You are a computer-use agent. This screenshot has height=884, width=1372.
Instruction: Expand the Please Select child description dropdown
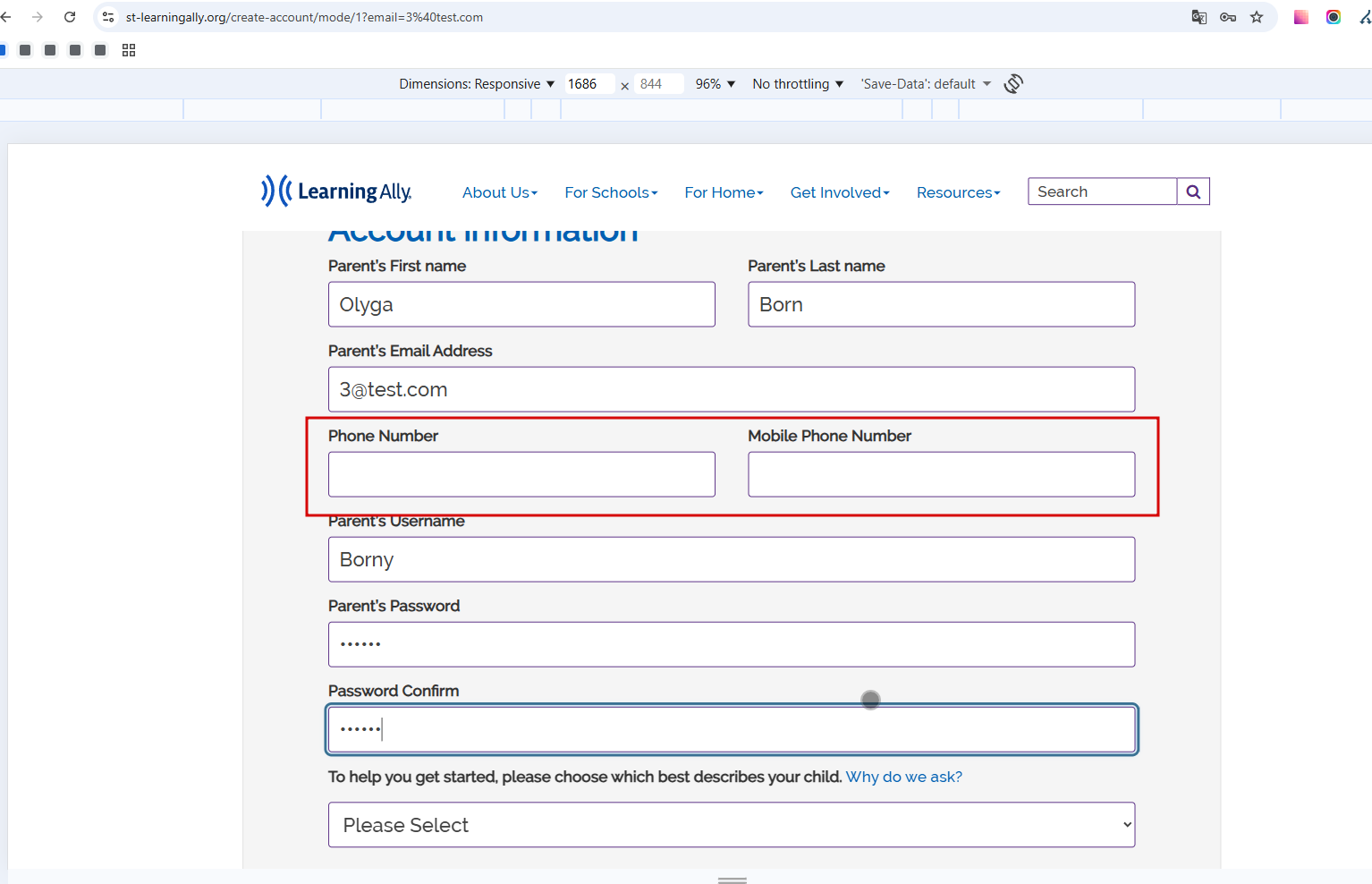coord(732,825)
